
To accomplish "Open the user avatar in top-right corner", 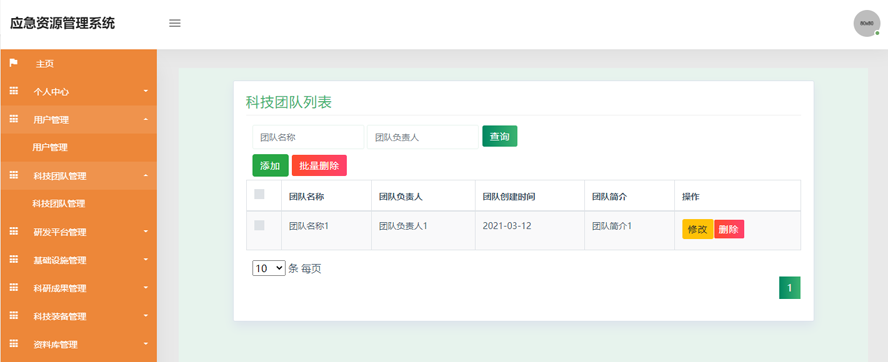I will (x=866, y=24).
